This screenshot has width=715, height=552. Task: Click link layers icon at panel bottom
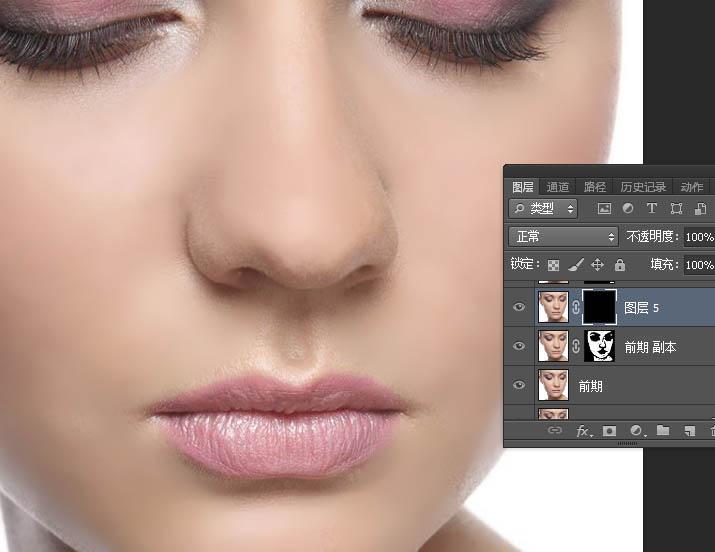click(x=554, y=430)
